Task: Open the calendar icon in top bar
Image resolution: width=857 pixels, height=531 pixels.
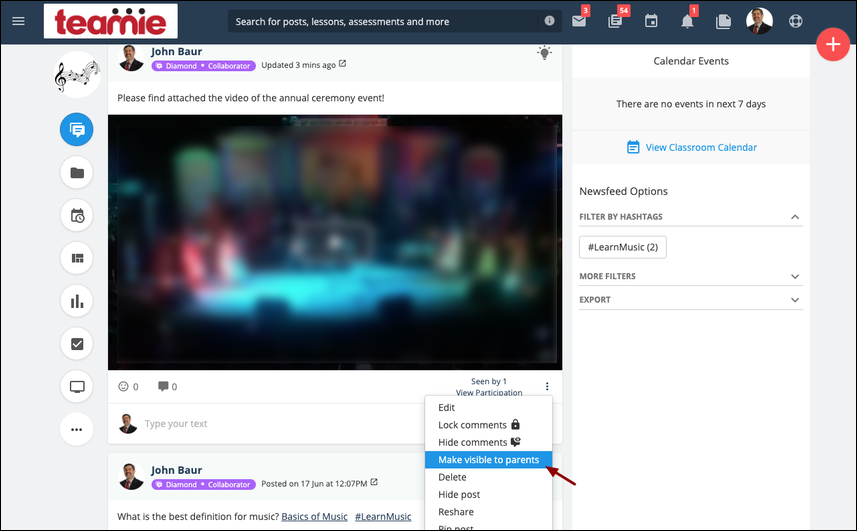Action: (x=651, y=21)
